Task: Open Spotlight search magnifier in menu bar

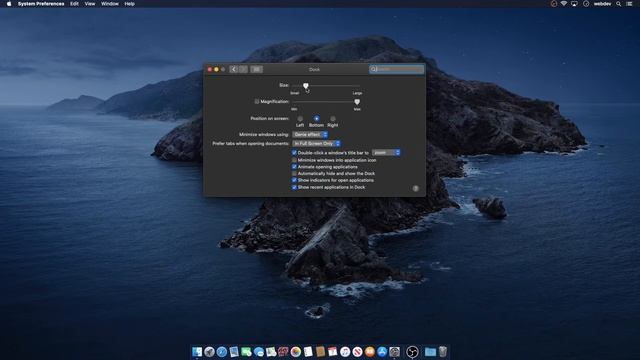Action: [x=619, y=4]
